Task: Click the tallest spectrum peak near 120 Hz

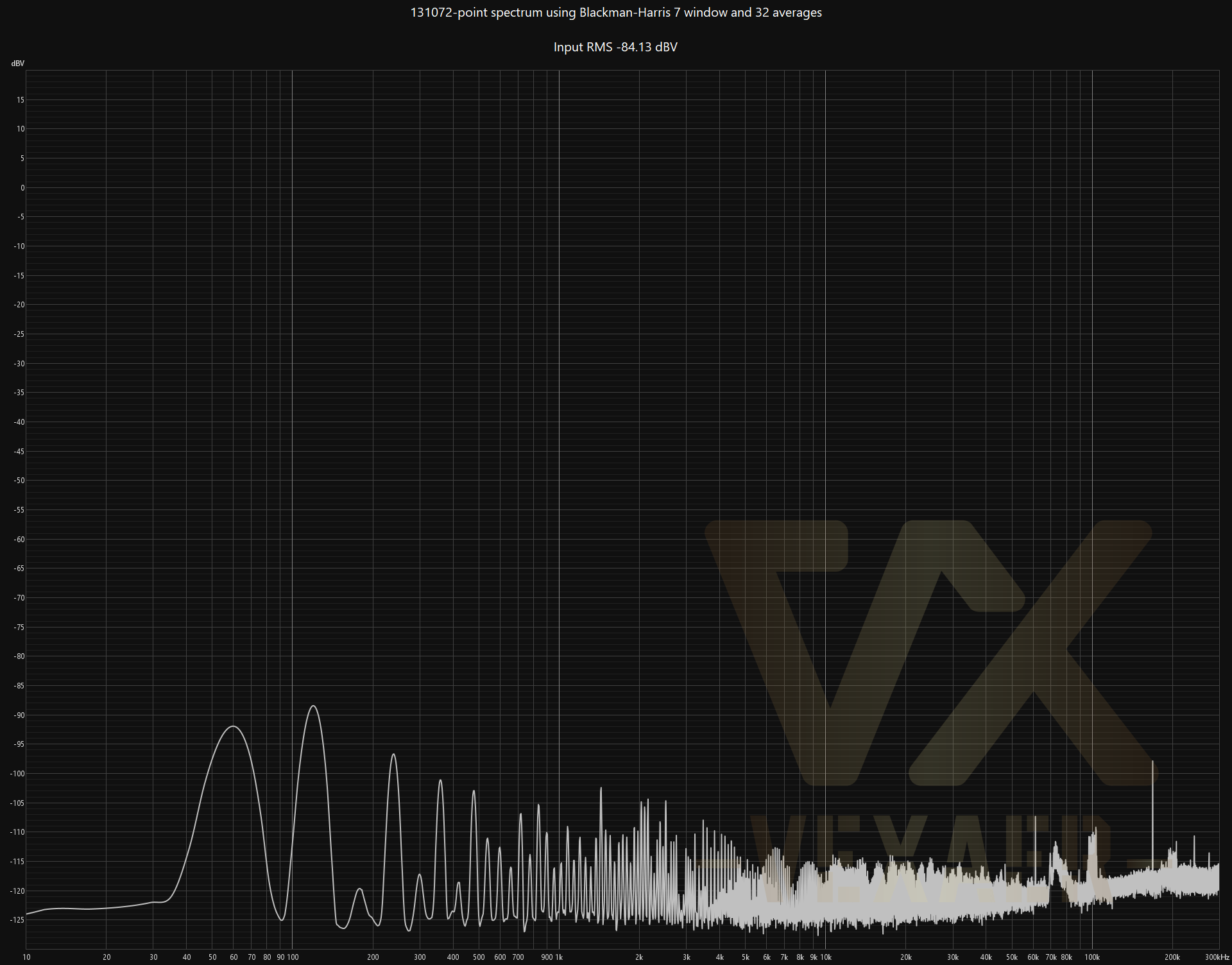Action: tap(313, 706)
